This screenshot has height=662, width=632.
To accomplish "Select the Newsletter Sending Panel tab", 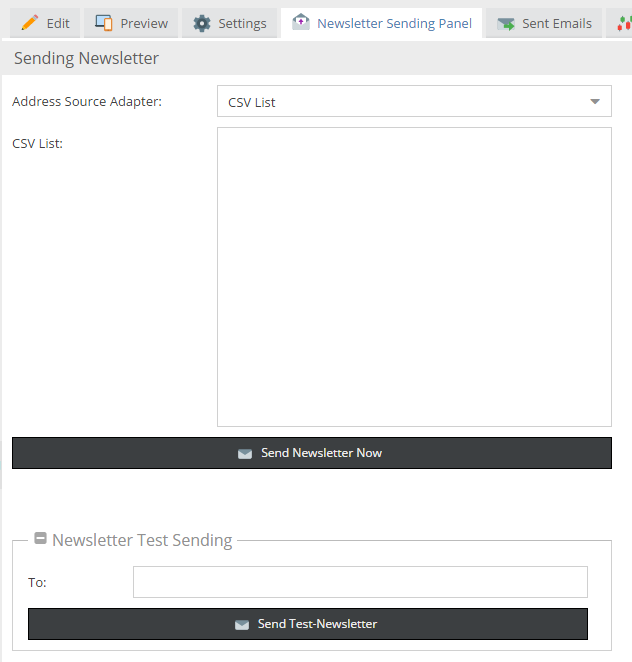I will coord(393,23).
